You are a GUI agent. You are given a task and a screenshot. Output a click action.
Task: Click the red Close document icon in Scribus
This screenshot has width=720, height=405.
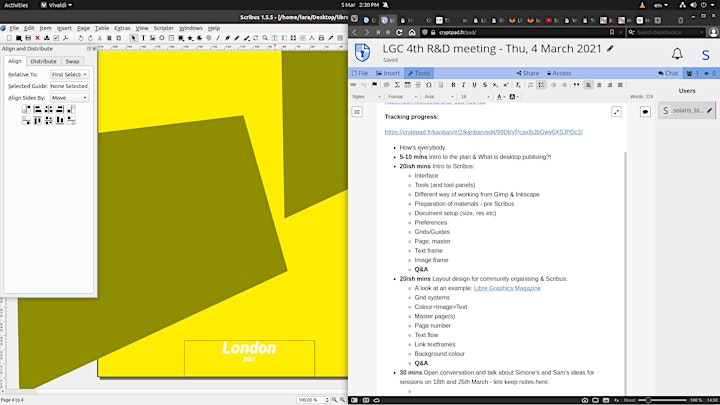point(38,38)
